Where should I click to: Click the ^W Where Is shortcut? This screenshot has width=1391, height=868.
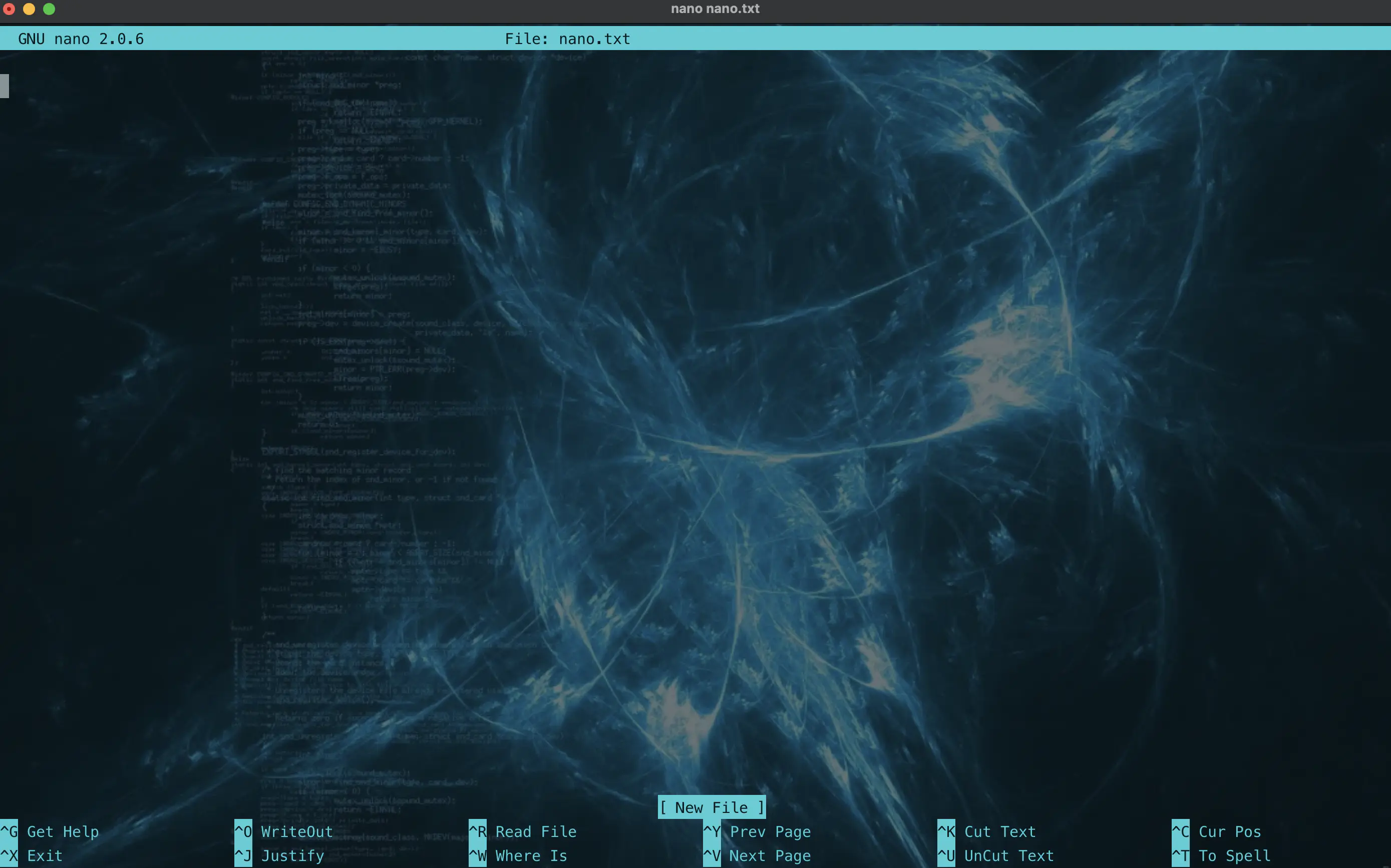click(518, 855)
